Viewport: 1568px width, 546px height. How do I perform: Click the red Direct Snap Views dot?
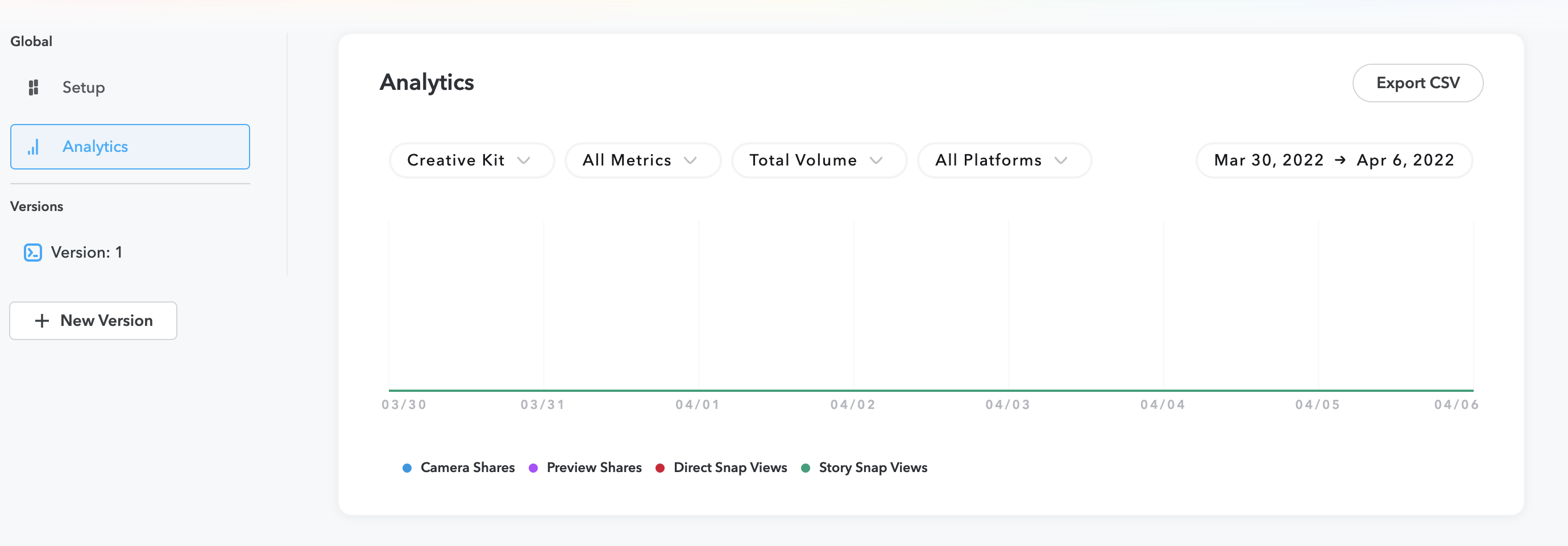(x=660, y=468)
